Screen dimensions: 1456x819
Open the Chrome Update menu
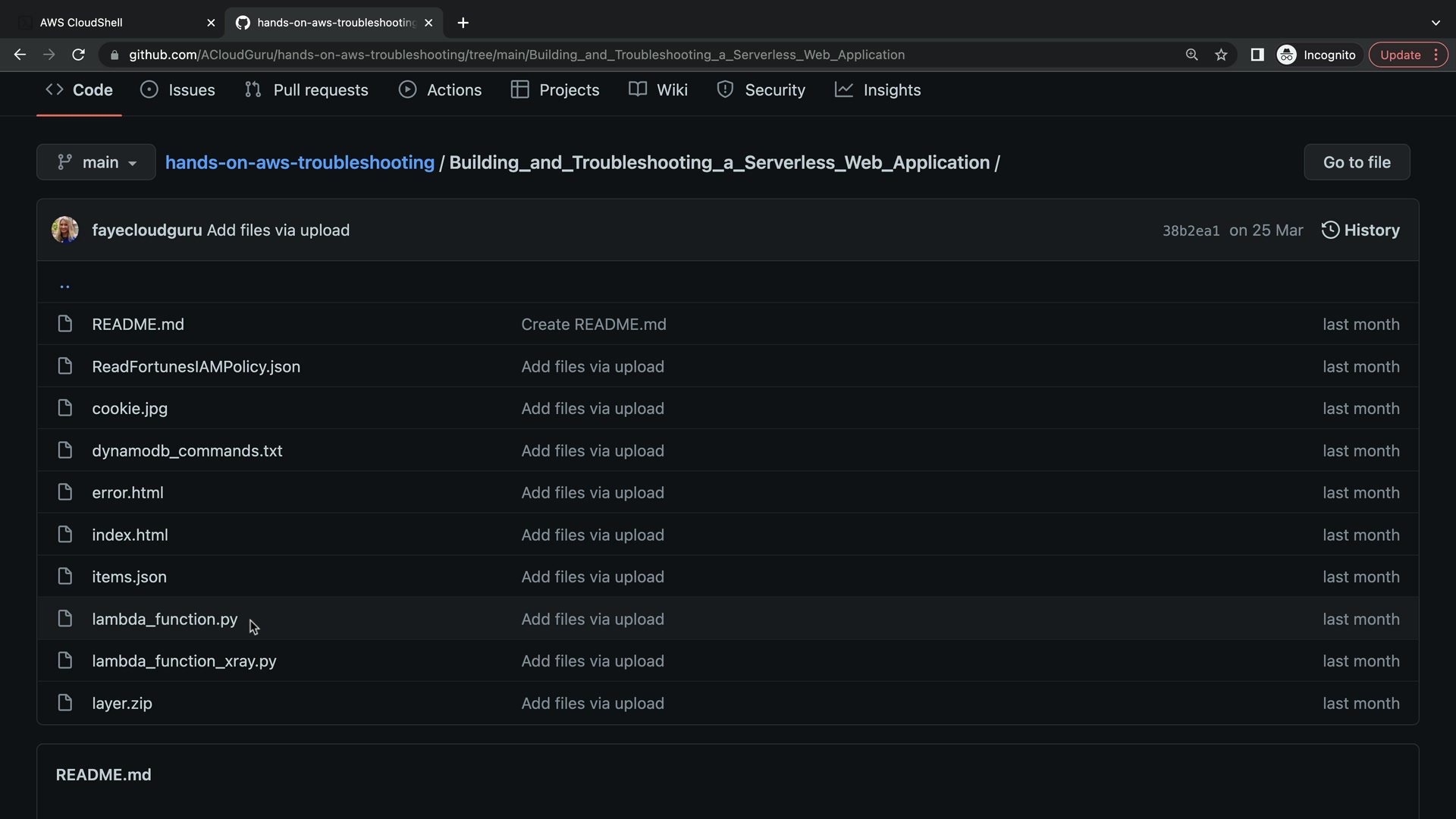point(1408,55)
